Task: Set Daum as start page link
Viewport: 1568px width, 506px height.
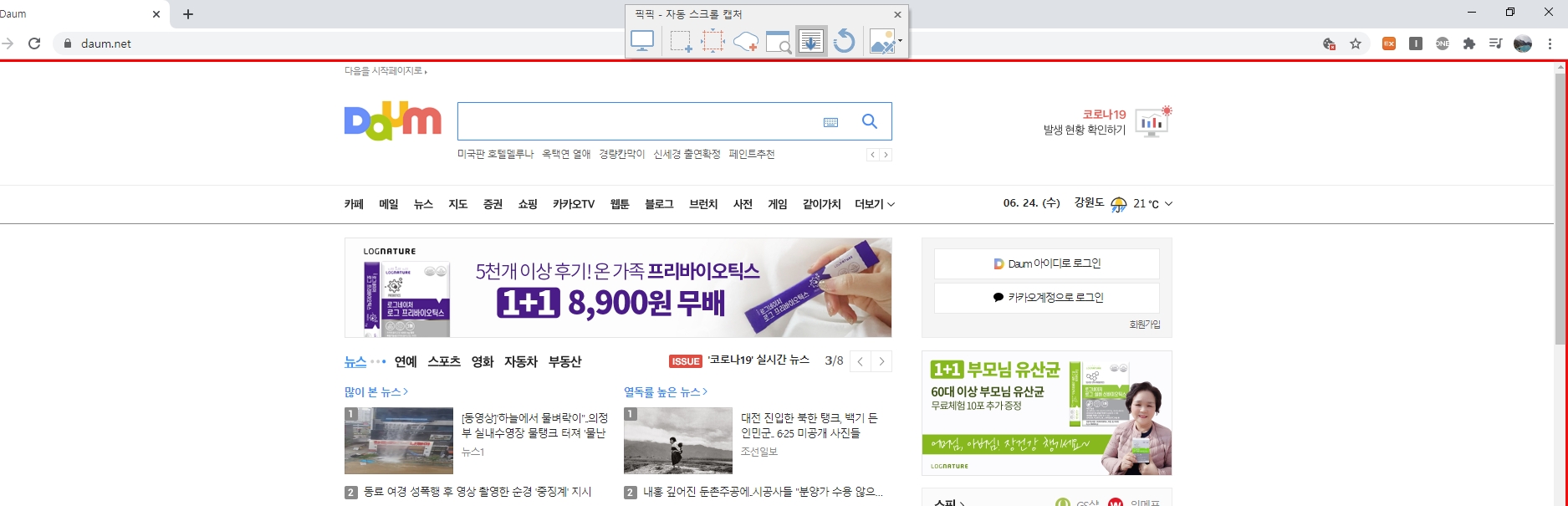Action: click(x=386, y=71)
